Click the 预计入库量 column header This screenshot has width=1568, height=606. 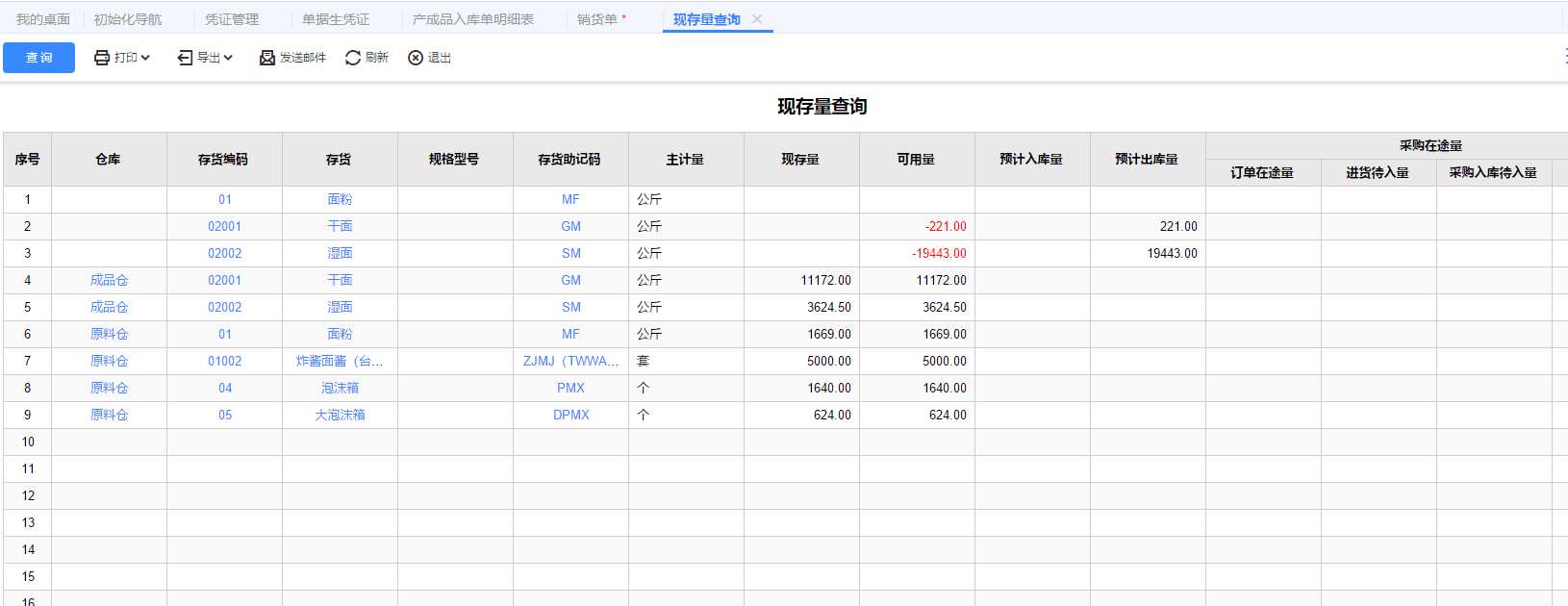pos(1032,160)
